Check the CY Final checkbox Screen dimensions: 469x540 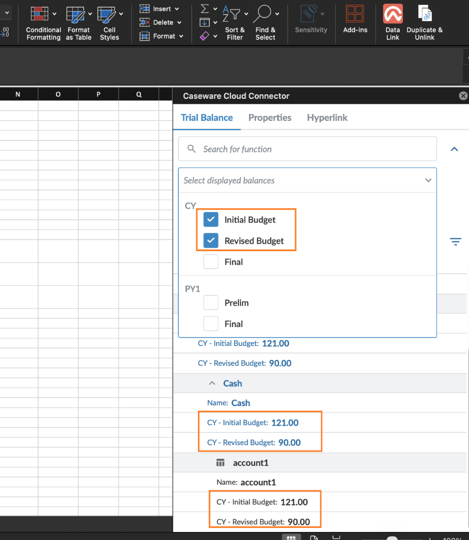pyautogui.click(x=211, y=261)
